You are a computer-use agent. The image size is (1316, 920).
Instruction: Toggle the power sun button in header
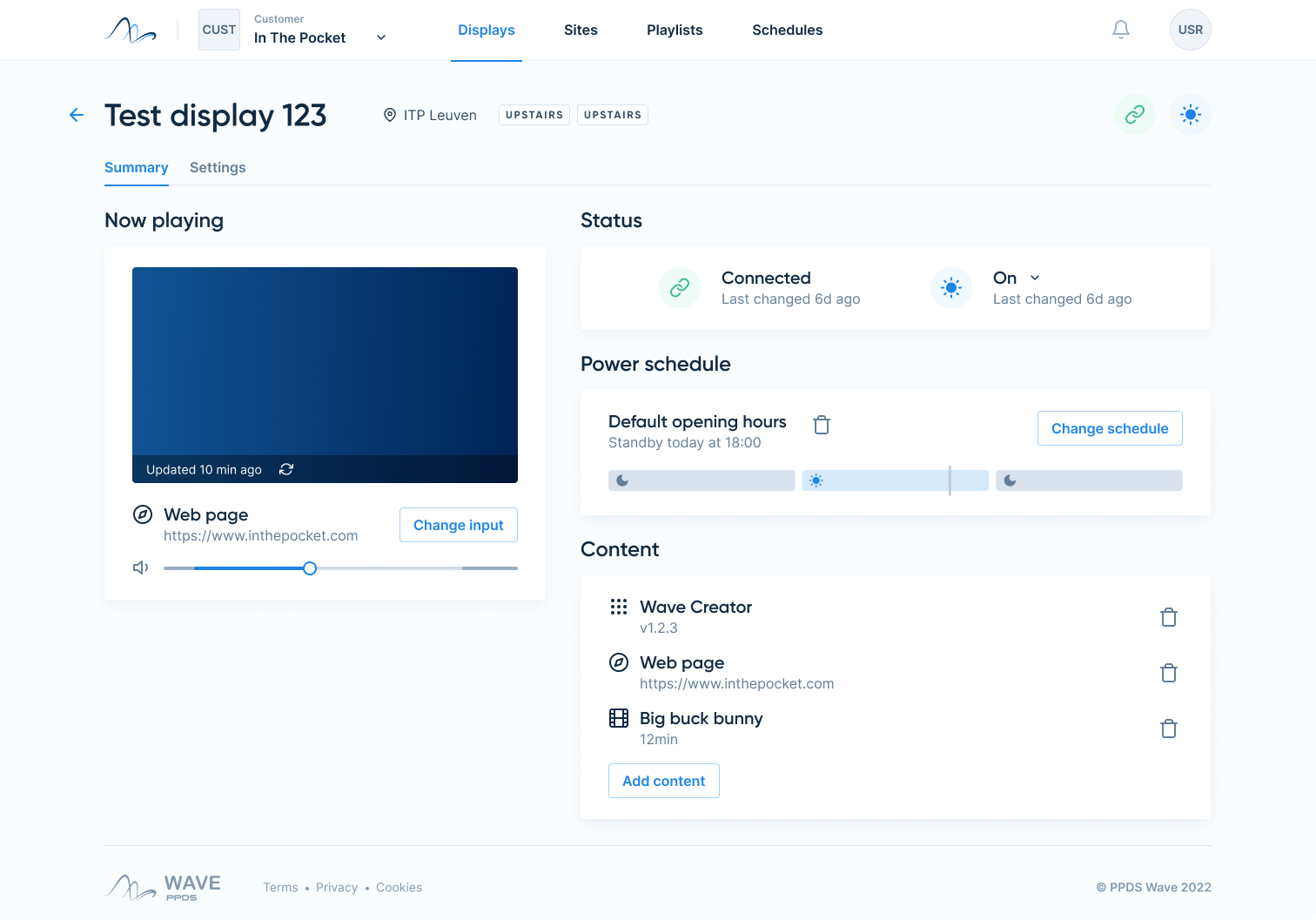[x=1190, y=115]
